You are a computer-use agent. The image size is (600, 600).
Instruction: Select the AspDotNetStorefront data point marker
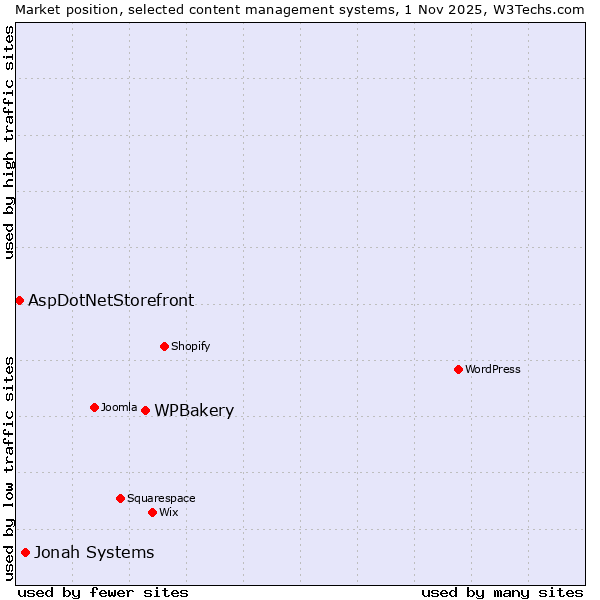pyautogui.click(x=19, y=300)
